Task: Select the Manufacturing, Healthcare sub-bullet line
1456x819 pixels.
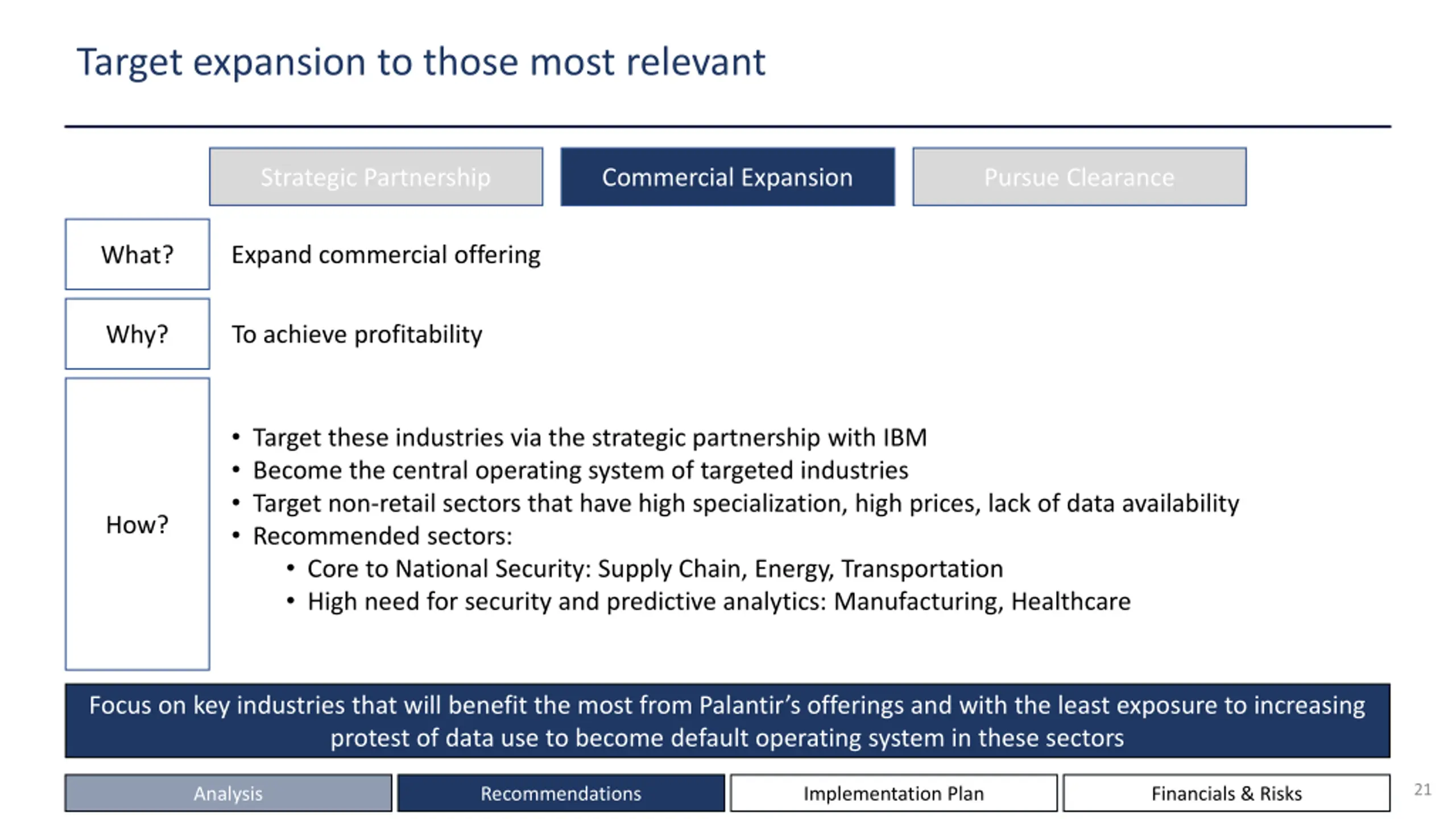Action: point(718,602)
